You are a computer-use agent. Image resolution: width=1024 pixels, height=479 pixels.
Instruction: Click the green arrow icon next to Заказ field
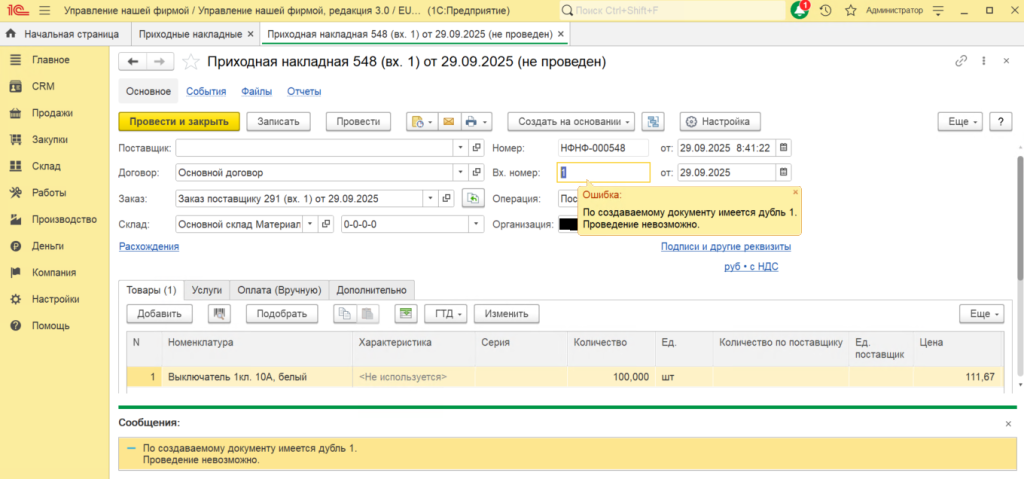[x=473, y=198]
